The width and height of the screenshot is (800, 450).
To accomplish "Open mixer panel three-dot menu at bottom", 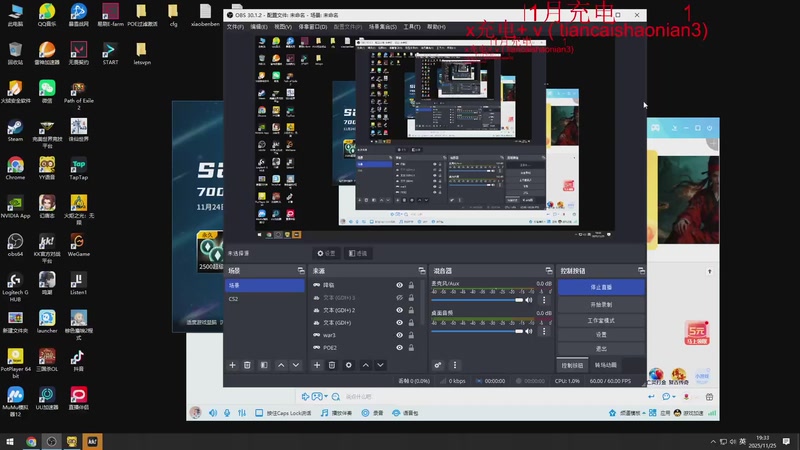I will point(455,365).
